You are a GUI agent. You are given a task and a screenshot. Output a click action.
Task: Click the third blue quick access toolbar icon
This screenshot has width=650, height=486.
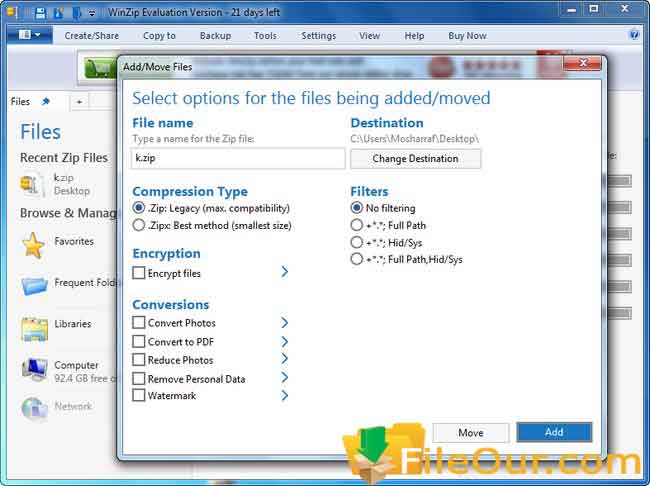point(76,12)
